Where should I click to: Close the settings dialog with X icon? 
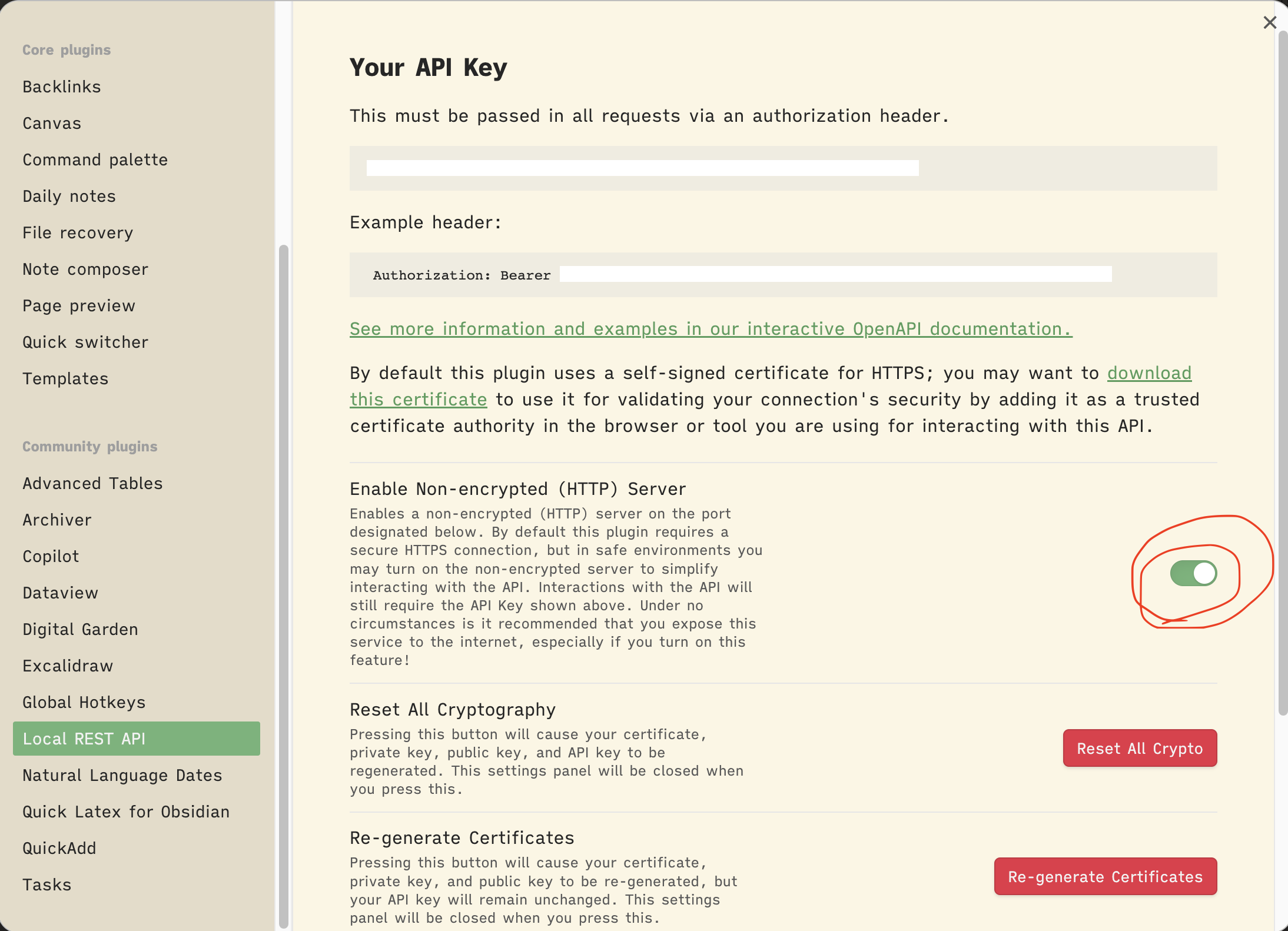point(1270,22)
